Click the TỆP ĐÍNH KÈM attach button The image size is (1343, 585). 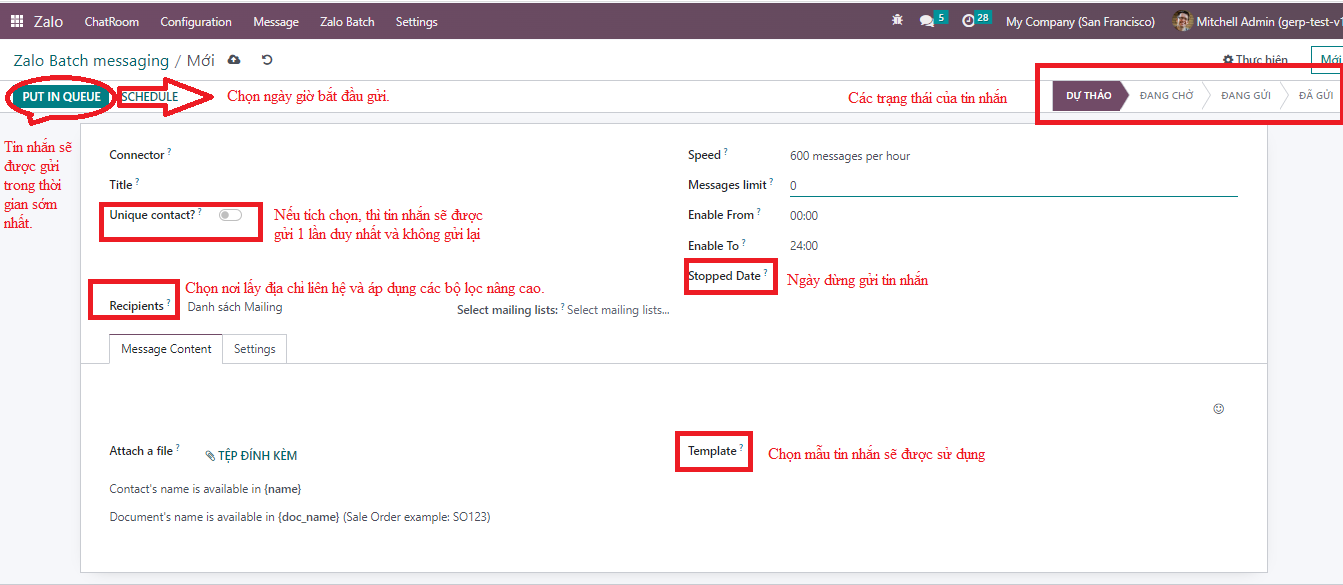pyautogui.click(x=251, y=455)
